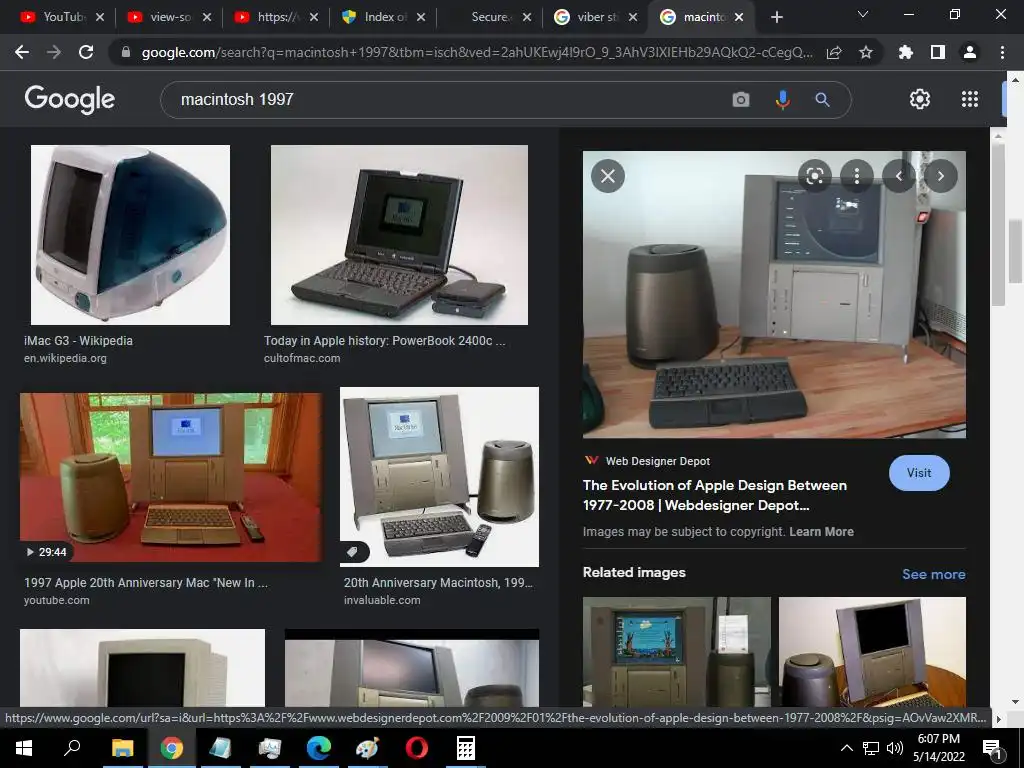Show the next image in preview
1024x768 pixels.
940,176
